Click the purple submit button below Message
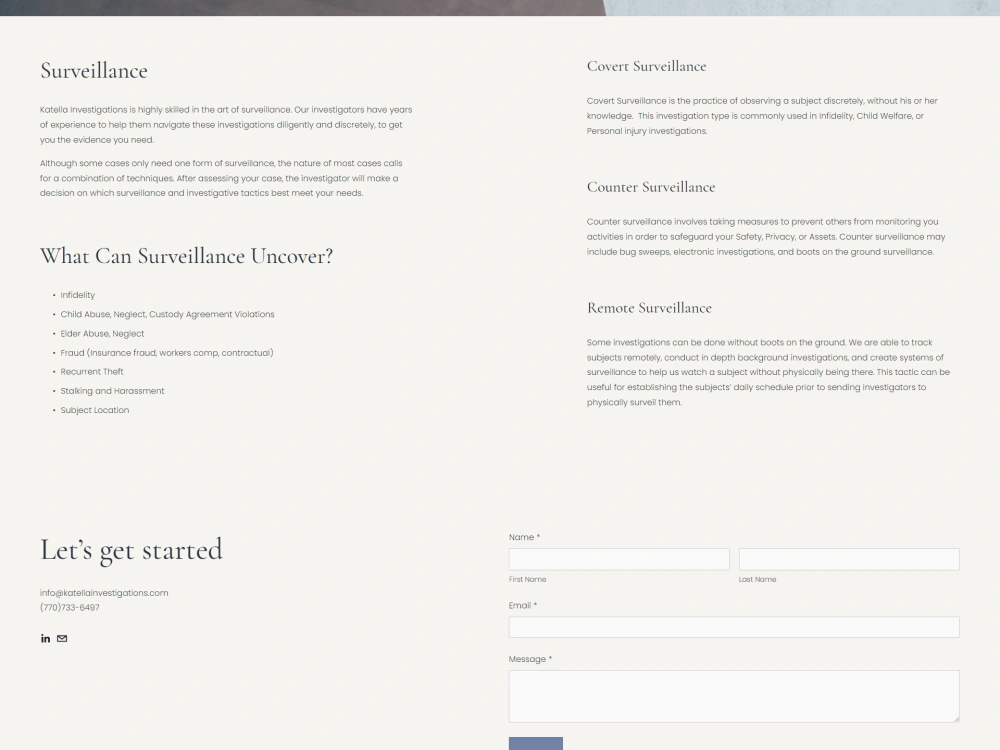Image resolution: width=1000 pixels, height=750 pixels. [x=536, y=744]
